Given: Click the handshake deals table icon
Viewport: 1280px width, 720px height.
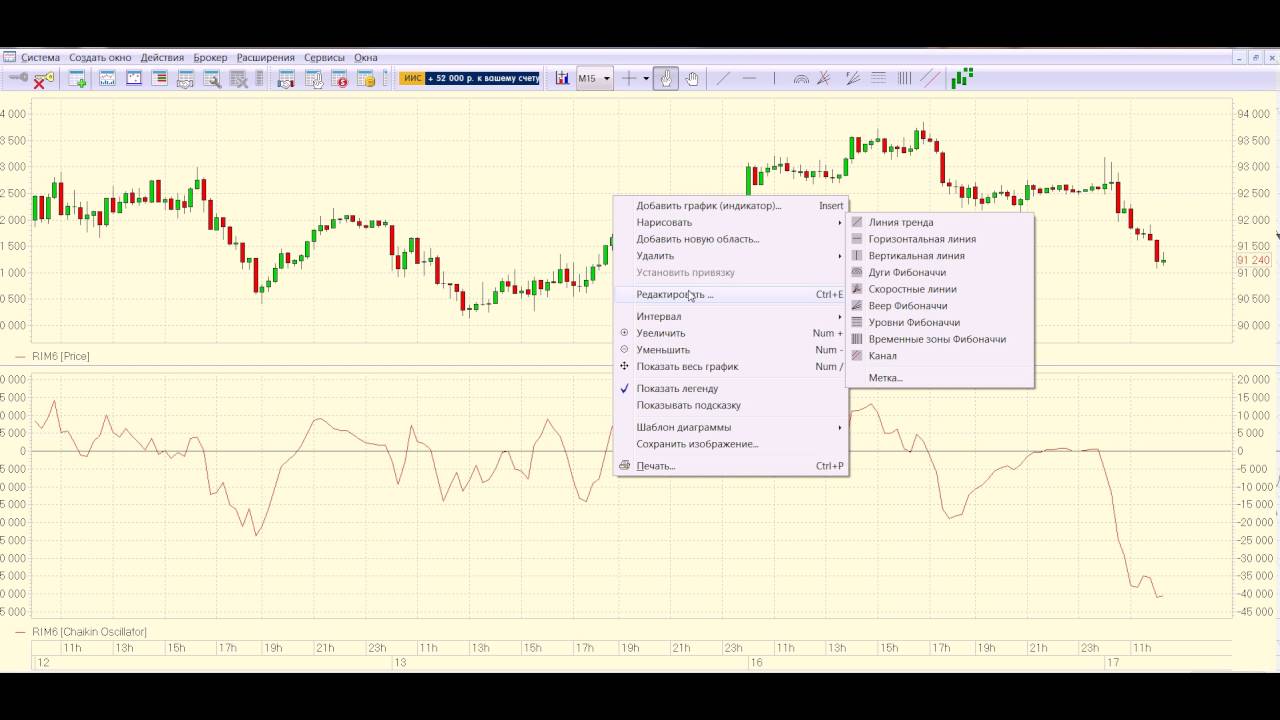Looking at the screenshot, I should click(x=185, y=79).
